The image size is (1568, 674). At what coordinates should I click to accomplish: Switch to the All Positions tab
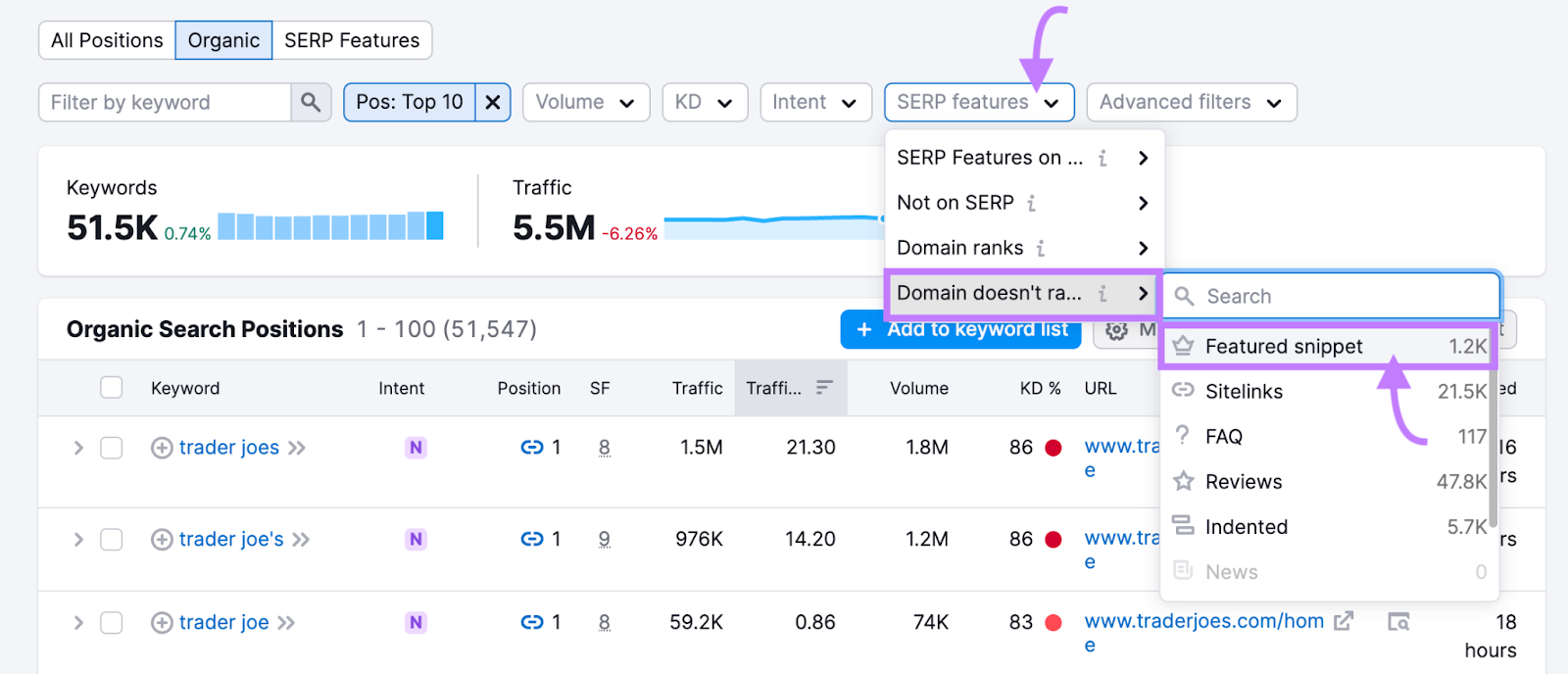click(107, 40)
